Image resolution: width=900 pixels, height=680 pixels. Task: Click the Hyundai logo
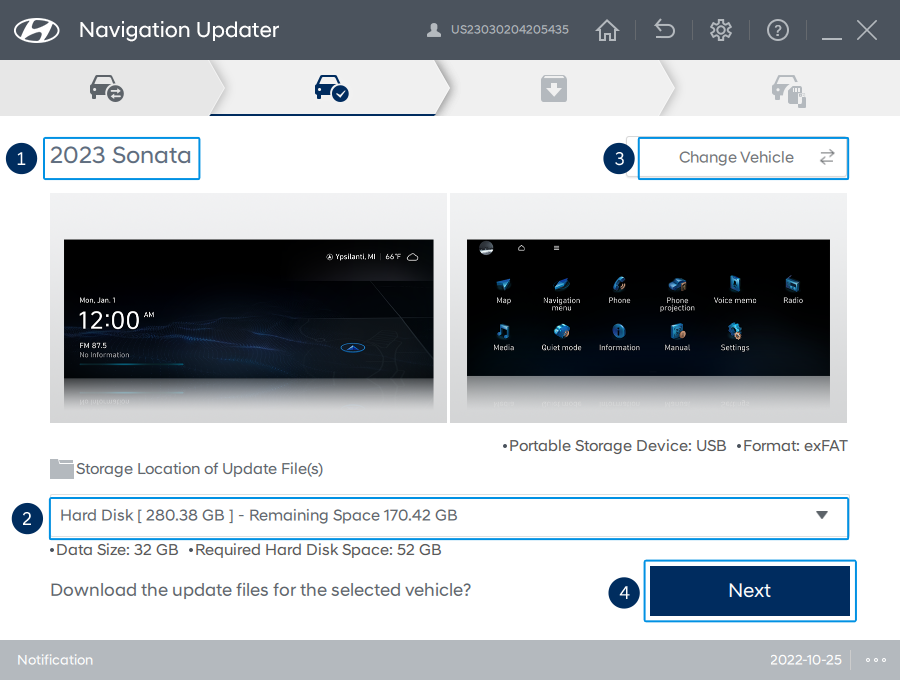click(x=39, y=30)
